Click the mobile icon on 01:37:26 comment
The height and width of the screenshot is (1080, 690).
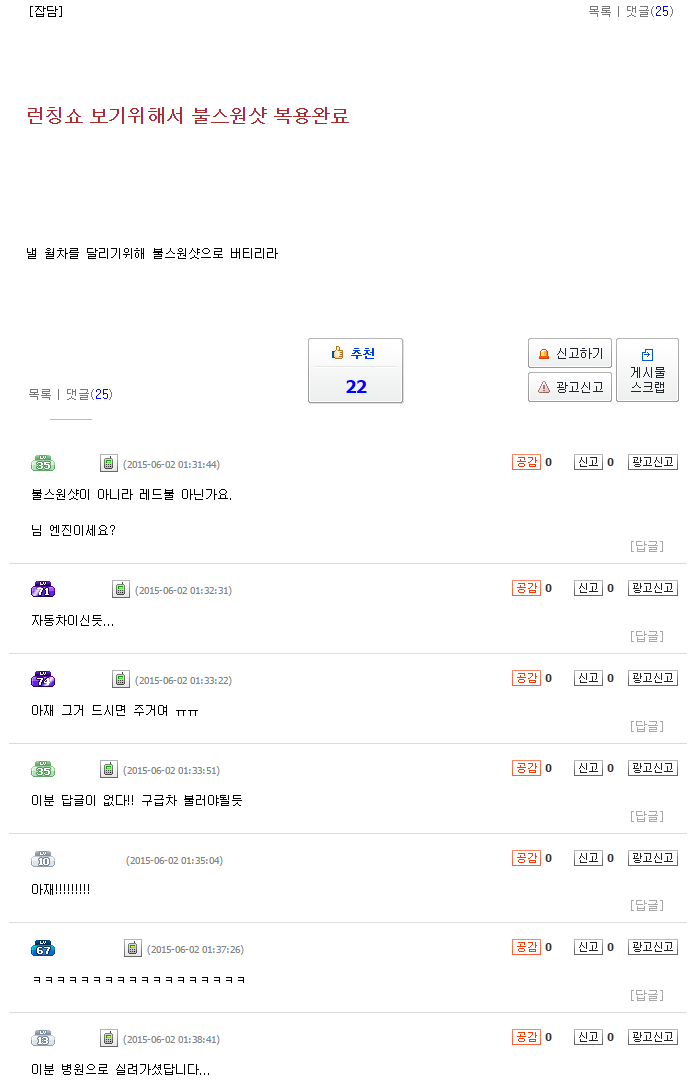(x=133, y=948)
